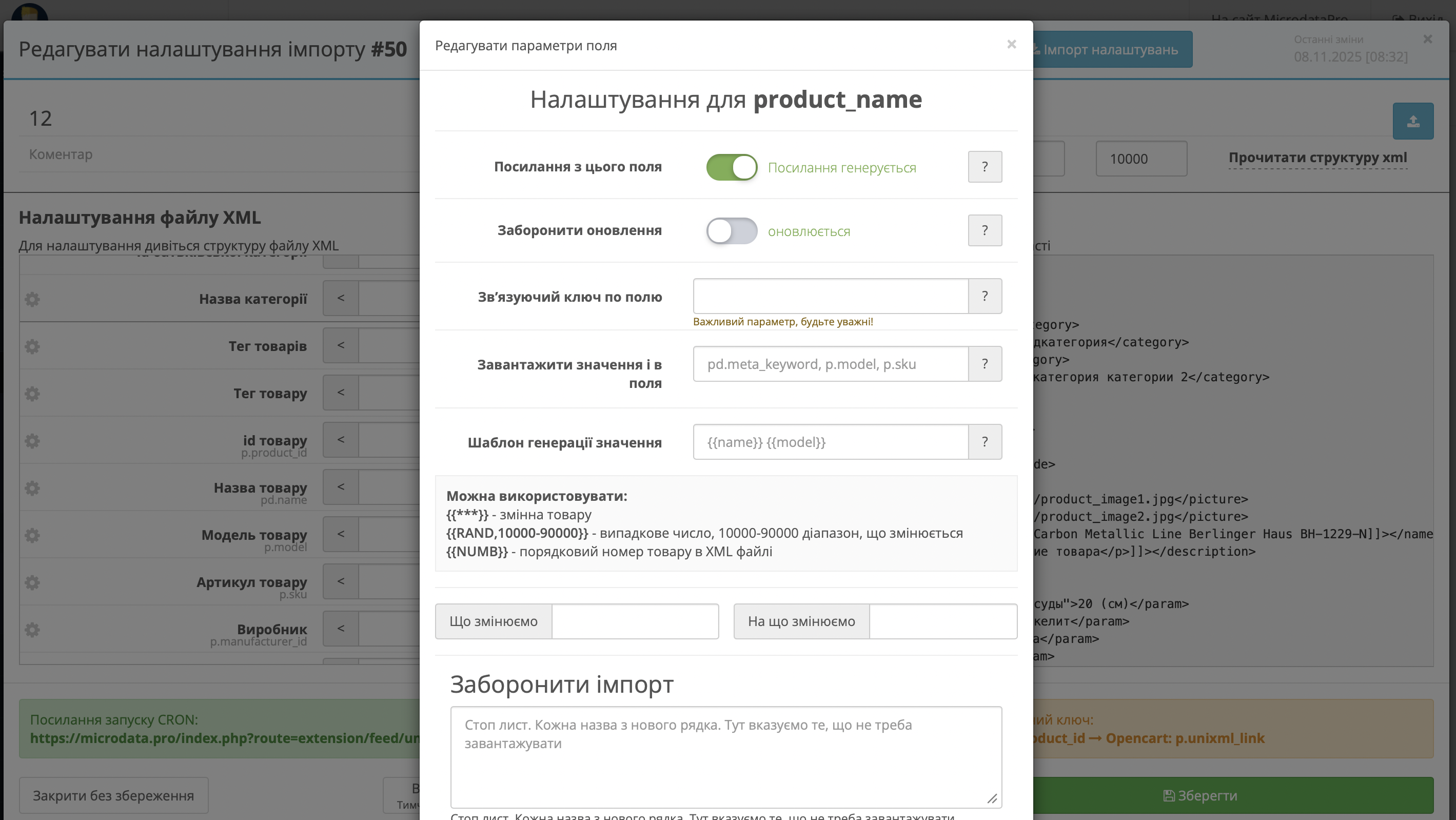Viewport: 1456px width, 820px height.
Task: Click the gear icon next to Назва категорії
Action: click(x=32, y=299)
